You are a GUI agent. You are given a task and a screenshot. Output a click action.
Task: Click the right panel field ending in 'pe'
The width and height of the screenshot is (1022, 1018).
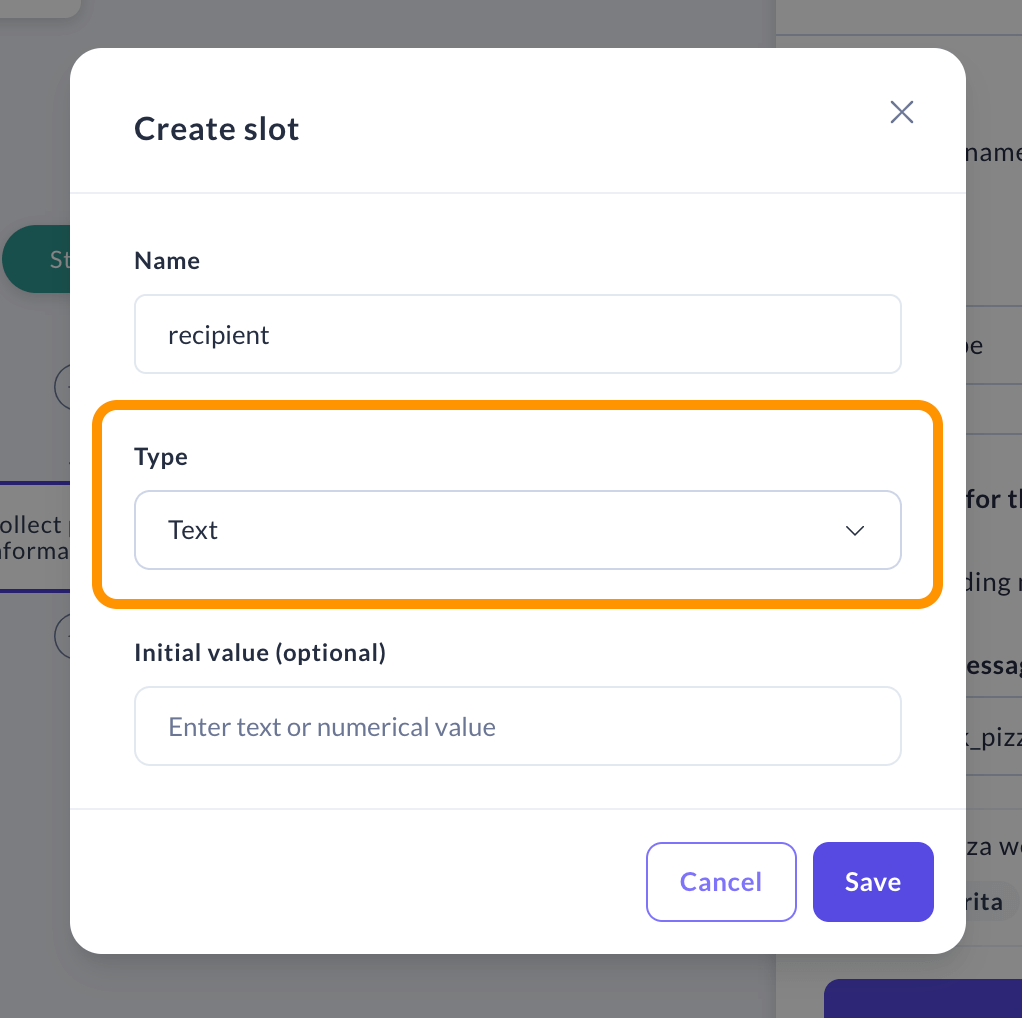coord(990,346)
